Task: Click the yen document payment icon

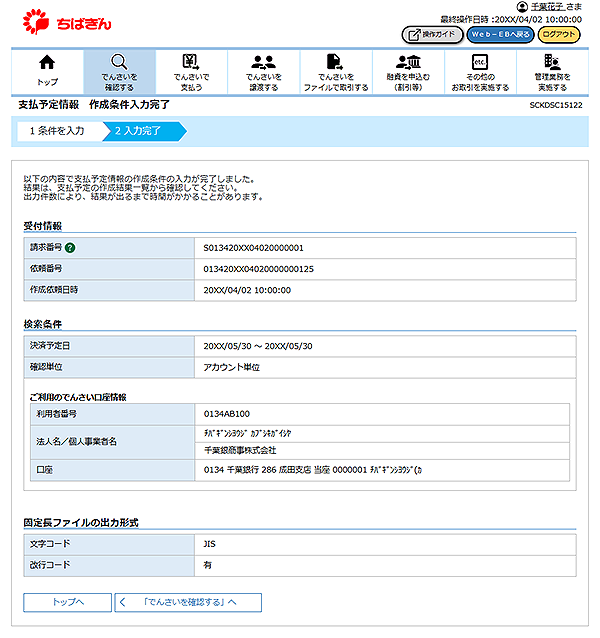Action: click(x=191, y=62)
